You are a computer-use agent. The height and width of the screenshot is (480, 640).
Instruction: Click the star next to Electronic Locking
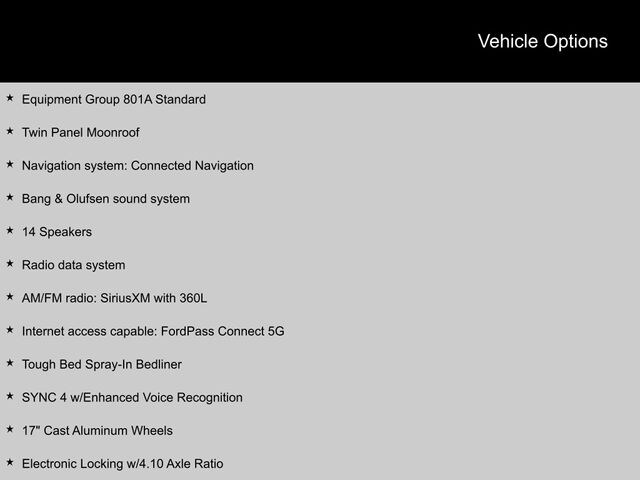click(10, 462)
